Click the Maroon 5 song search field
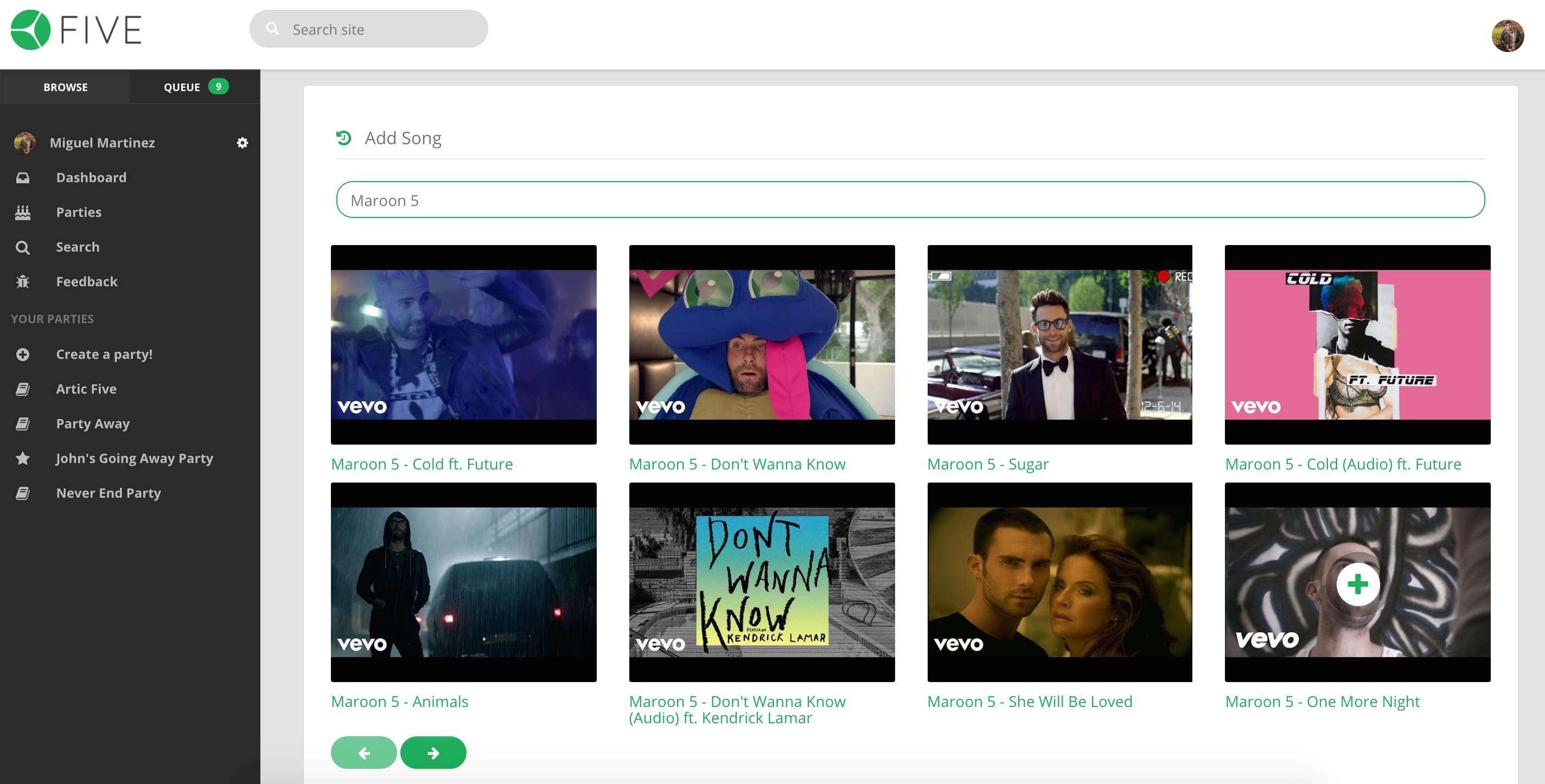The height and width of the screenshot is (784, 1545). coord(910,200)
